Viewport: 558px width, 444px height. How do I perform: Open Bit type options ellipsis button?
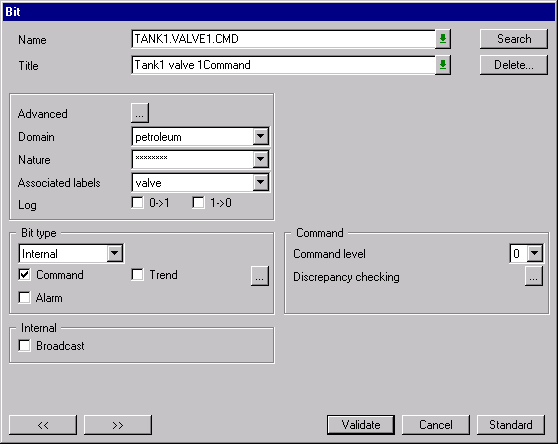[x=259, y=276]
